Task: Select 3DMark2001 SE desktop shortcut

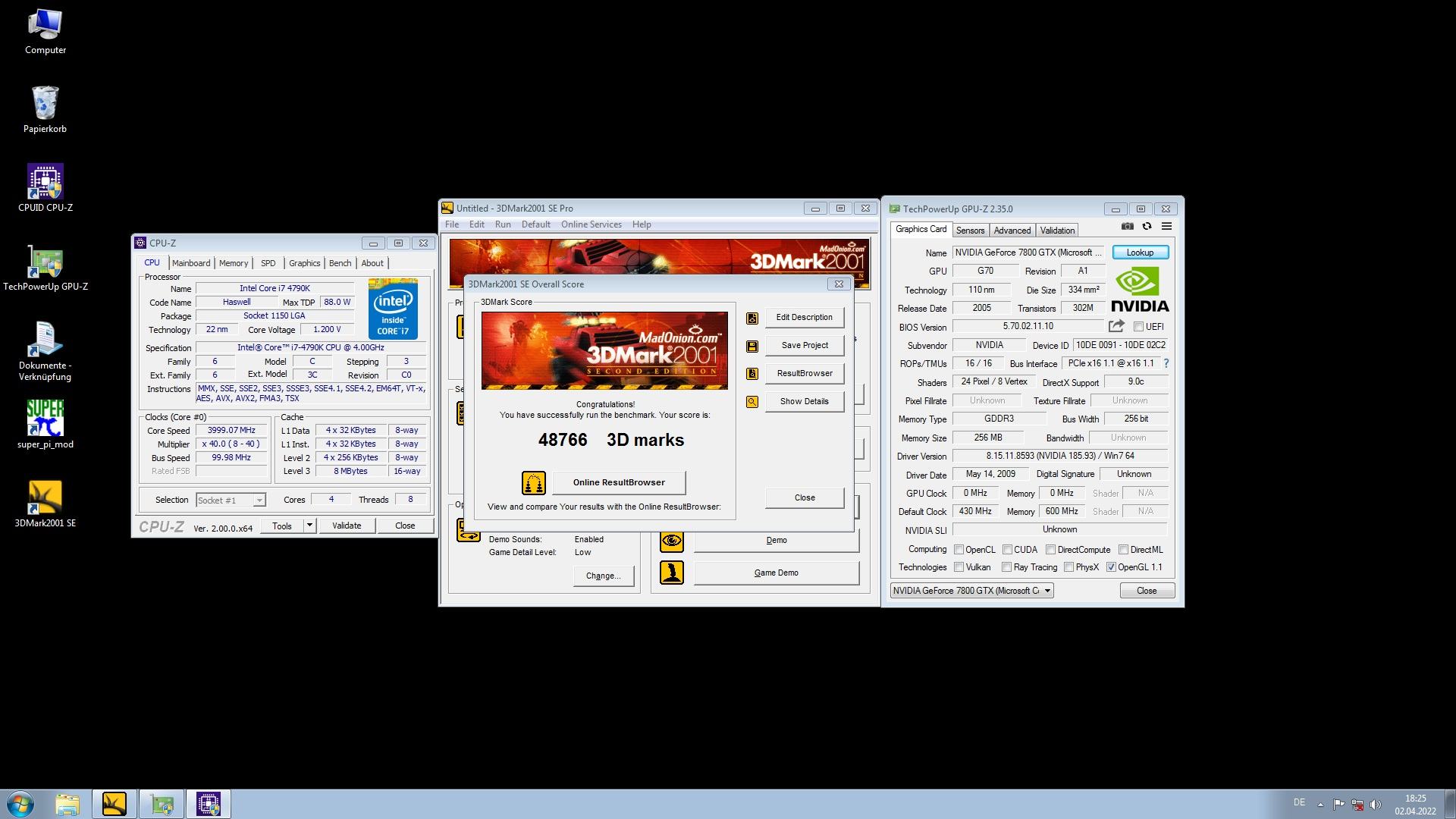Action: pos(45,504)
